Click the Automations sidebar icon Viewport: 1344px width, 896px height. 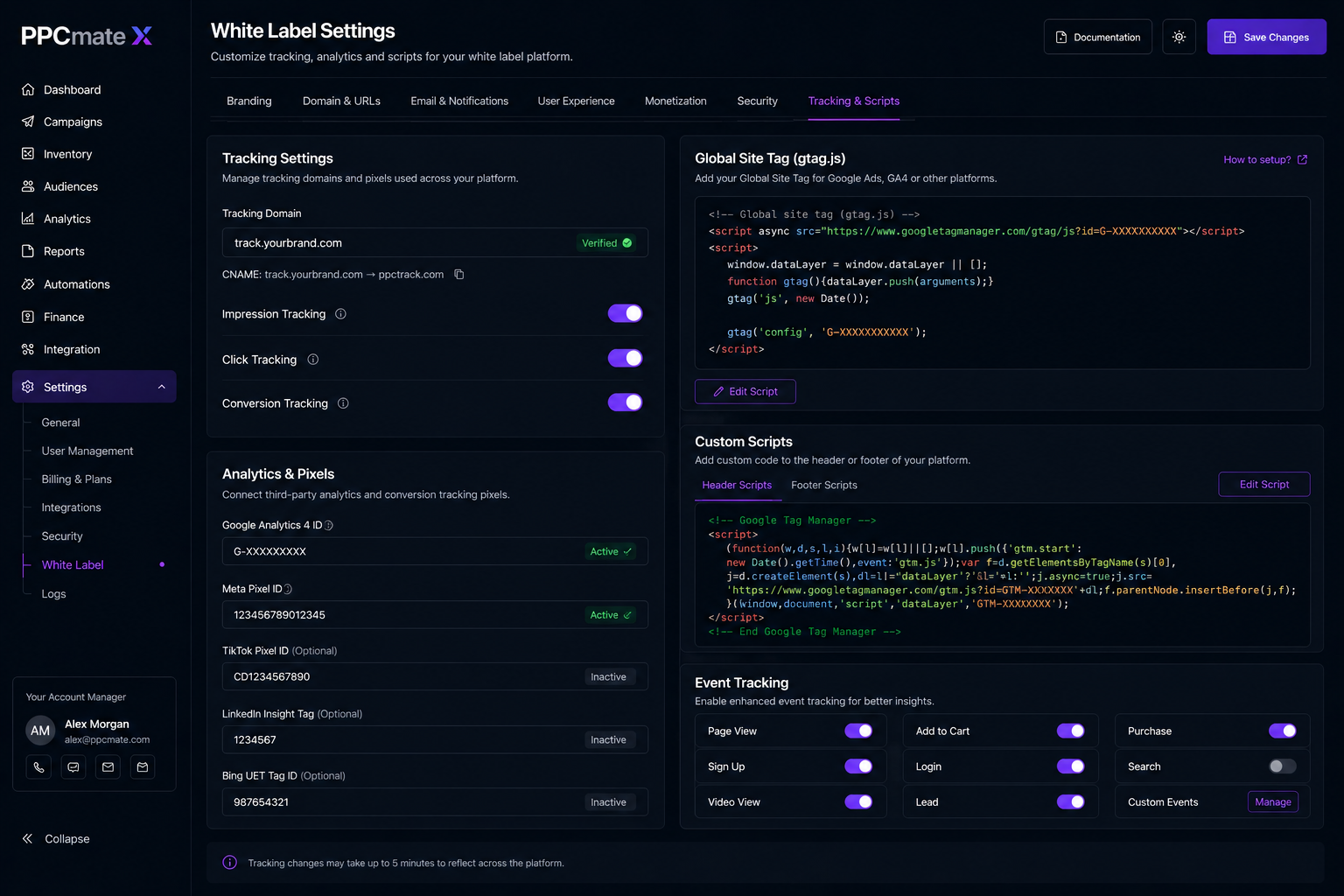pyautogui.click(x=28, y=284)
